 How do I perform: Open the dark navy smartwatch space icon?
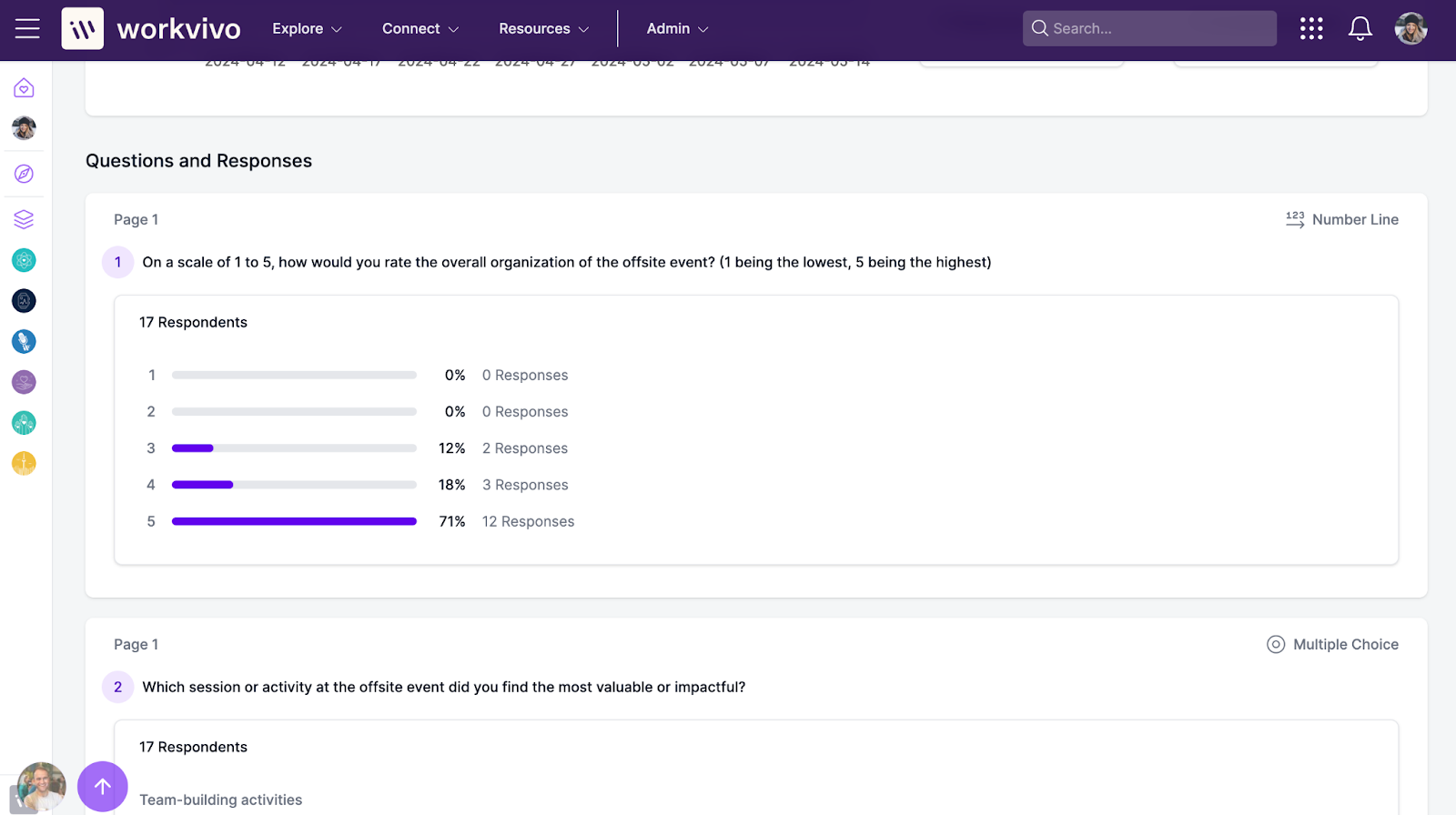pos(24,301)
